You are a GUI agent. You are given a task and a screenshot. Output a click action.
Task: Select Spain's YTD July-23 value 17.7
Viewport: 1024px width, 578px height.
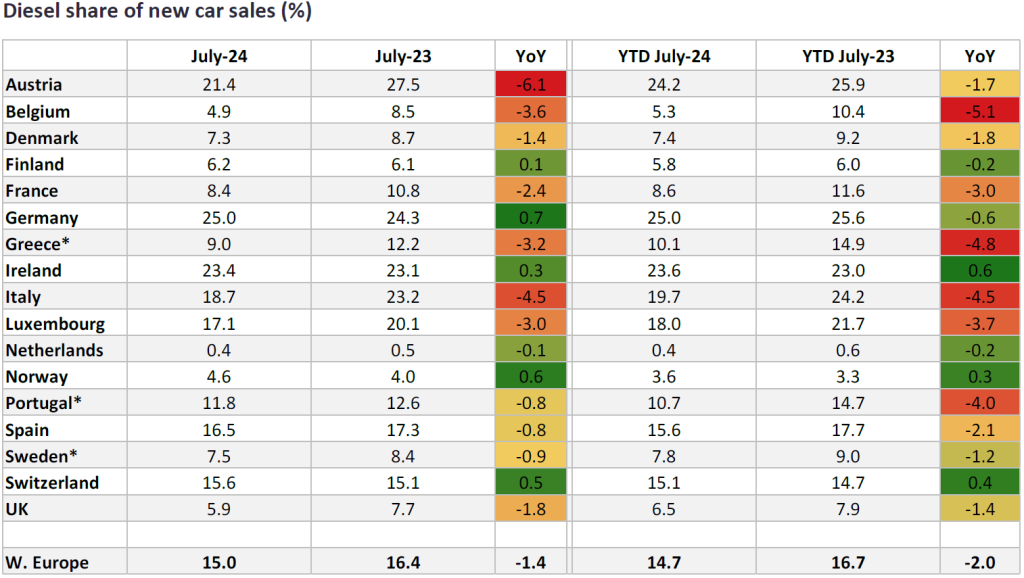click(x=848, y=430)
